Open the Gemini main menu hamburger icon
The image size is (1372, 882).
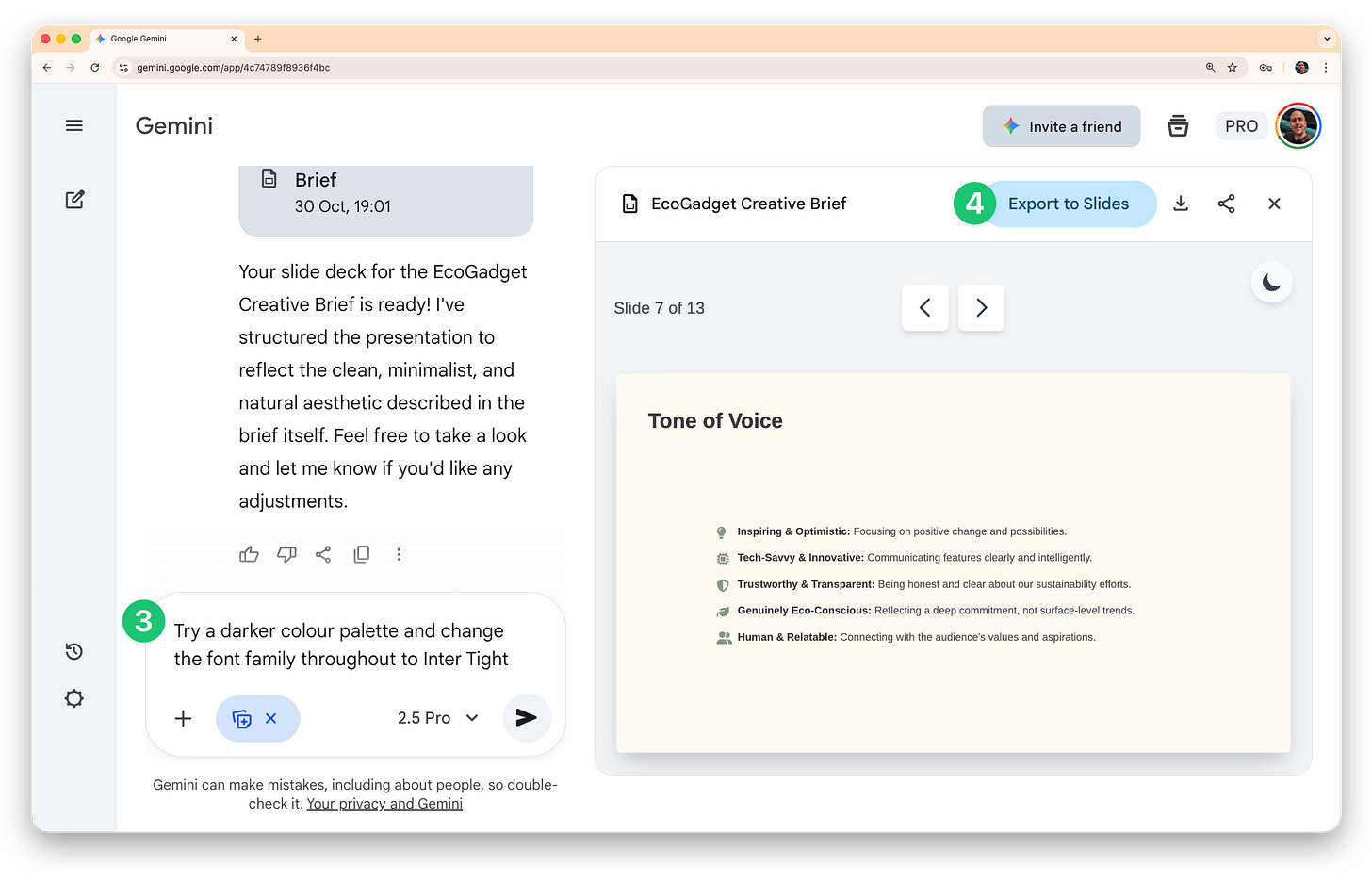coord(74,125)
